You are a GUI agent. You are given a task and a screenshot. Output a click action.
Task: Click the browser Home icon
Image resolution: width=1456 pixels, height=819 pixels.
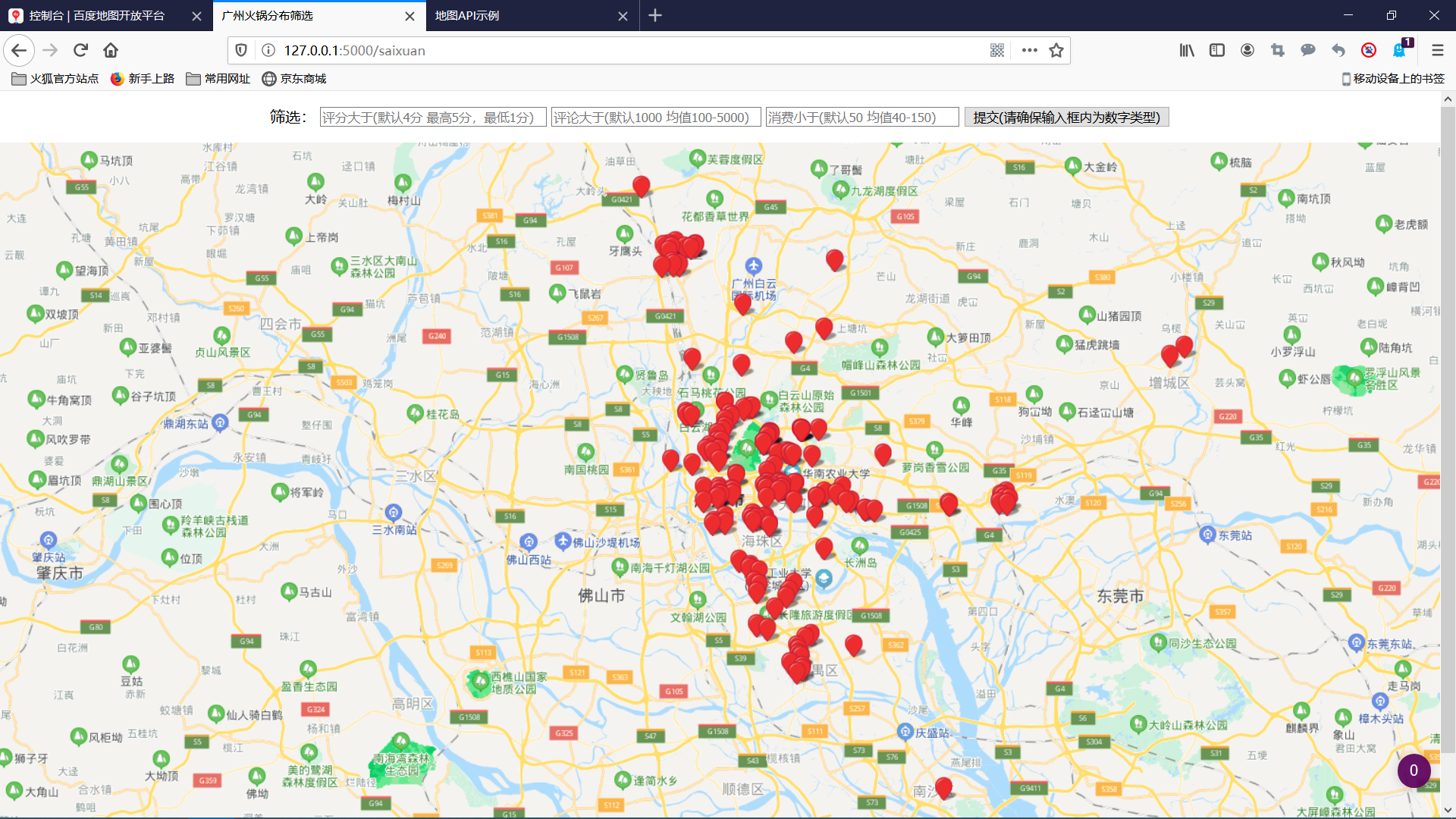tap(111, 50)
